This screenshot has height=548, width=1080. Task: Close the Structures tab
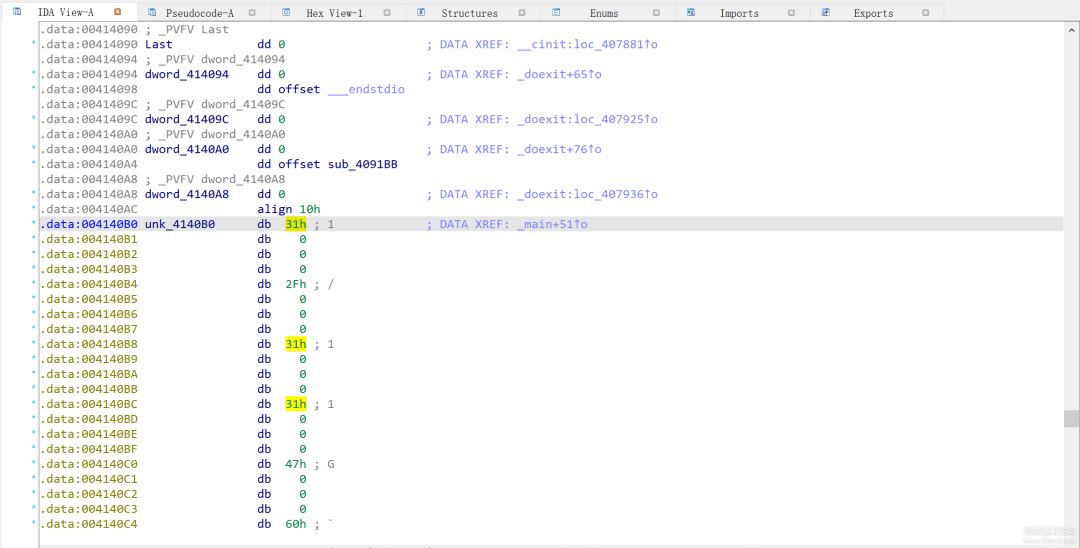tap(522, 13)
